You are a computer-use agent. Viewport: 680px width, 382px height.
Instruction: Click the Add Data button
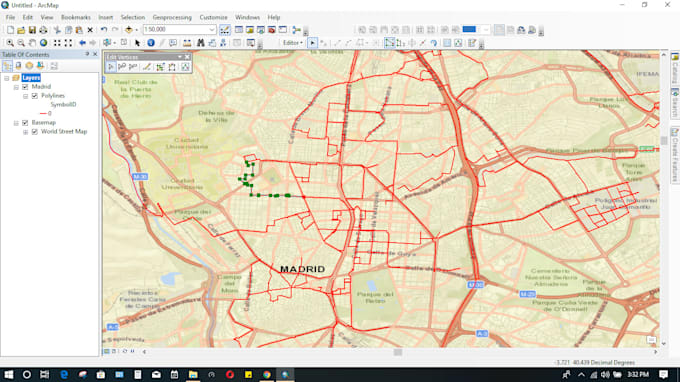coord(129,30)
